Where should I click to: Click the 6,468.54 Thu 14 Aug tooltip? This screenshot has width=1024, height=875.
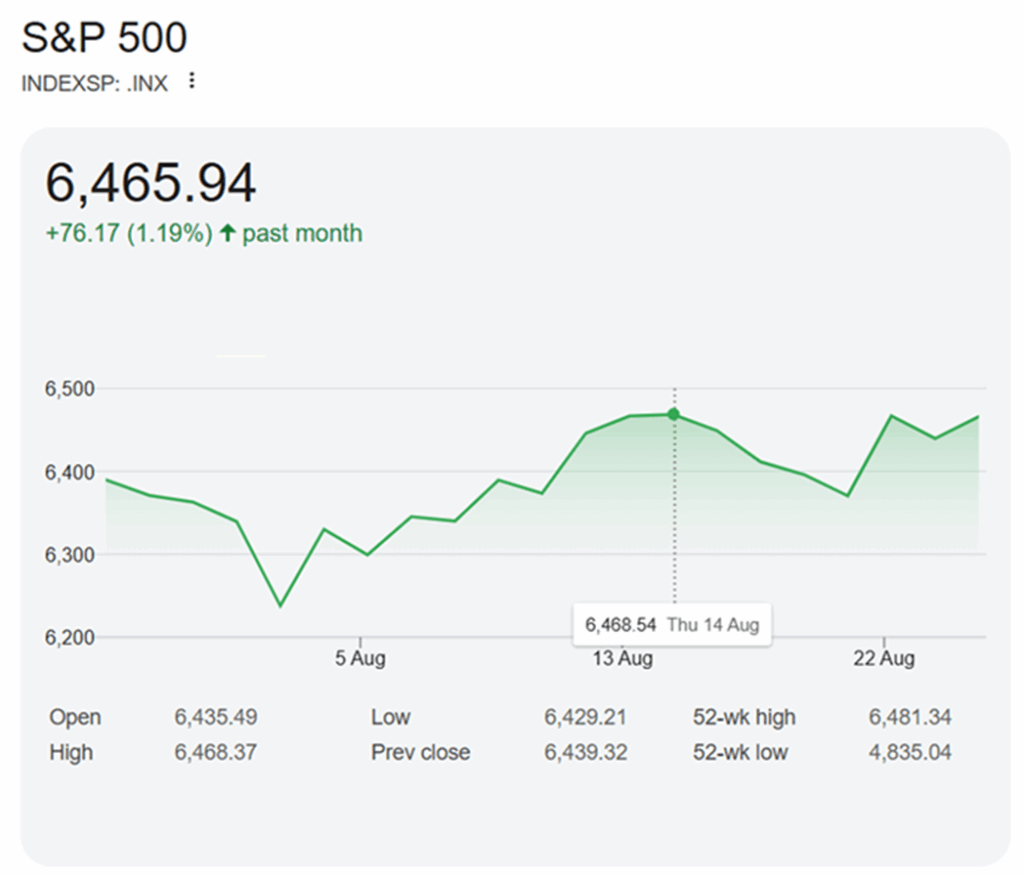[672, 625]
